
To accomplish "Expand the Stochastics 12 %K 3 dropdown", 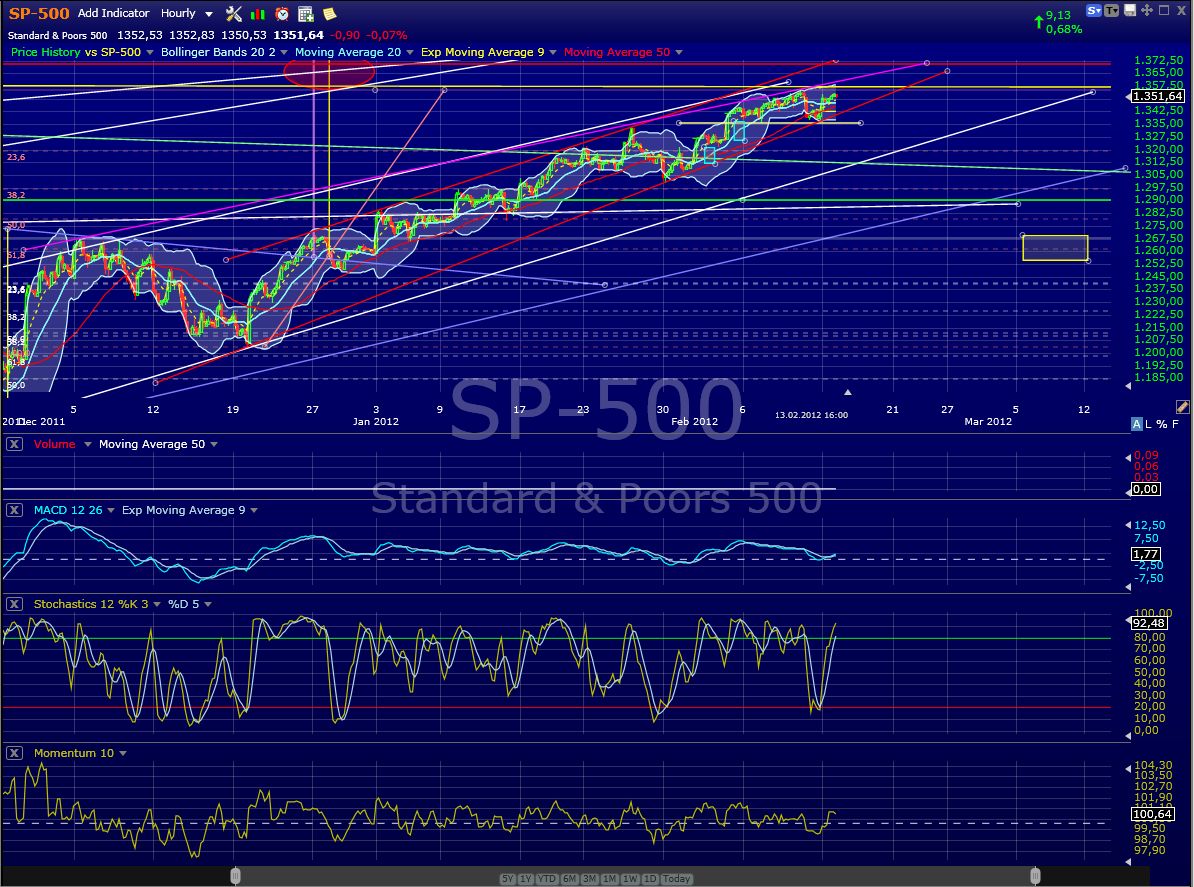I will tap(157, 604).
